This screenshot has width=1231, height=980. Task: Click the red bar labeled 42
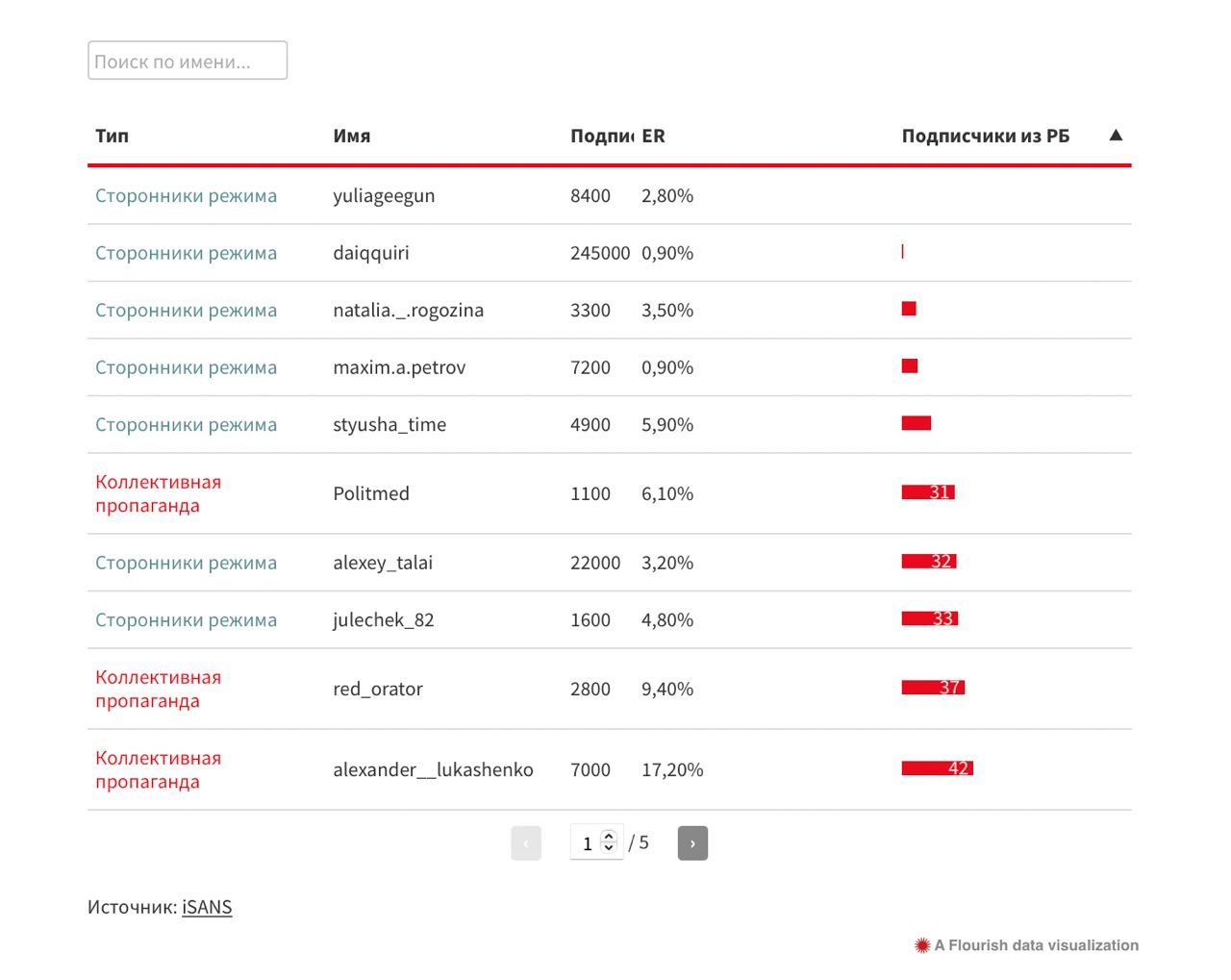tap(938, 768)
